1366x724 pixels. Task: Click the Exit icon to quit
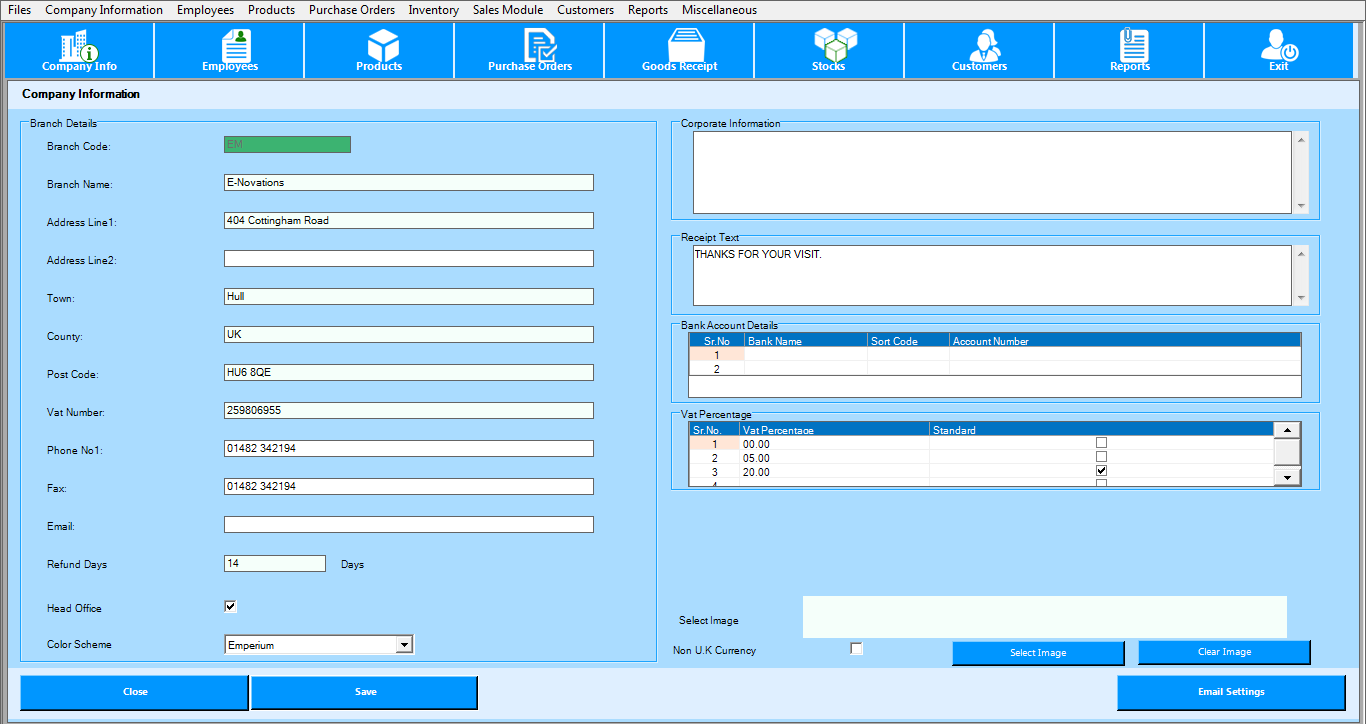coord(1278,50)
